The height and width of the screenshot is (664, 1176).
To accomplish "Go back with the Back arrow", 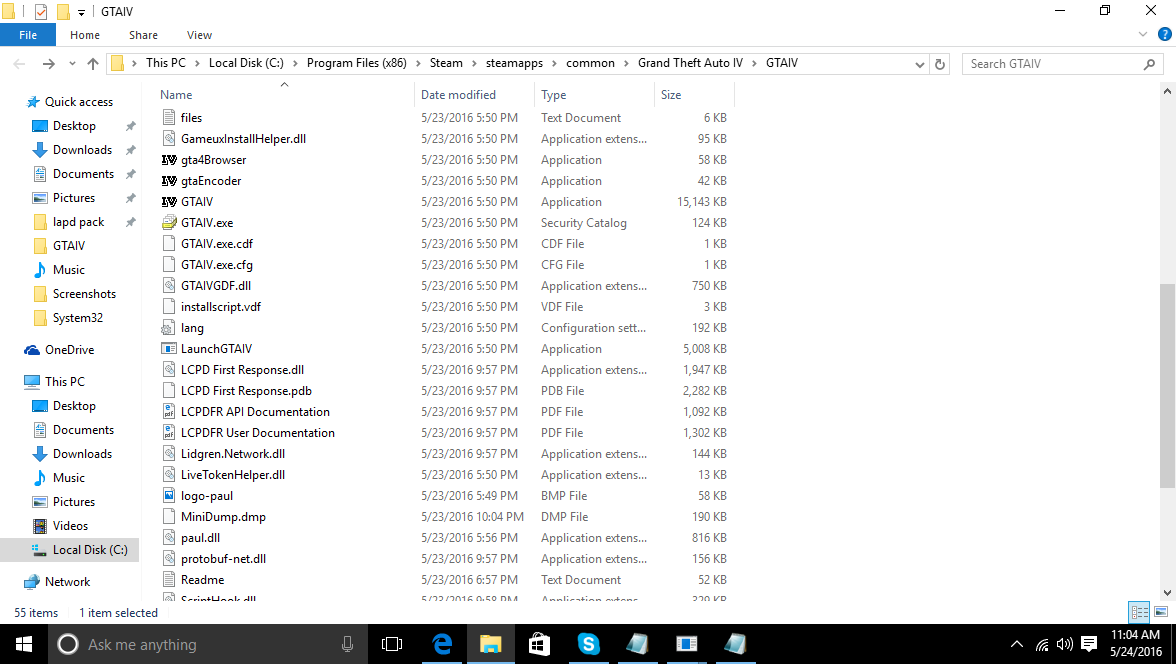I will click(x=20, y=64).
